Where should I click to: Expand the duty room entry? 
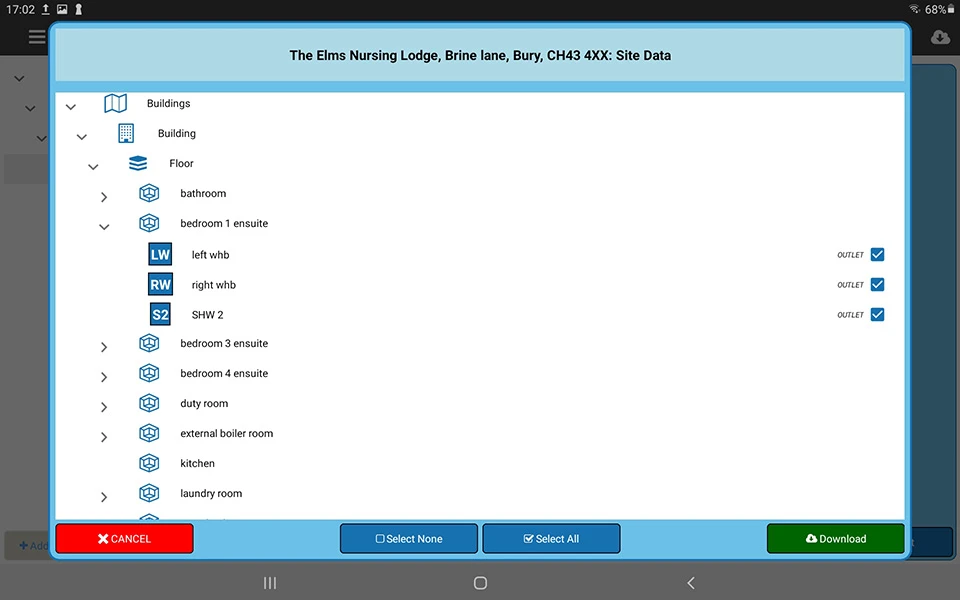[104, 406]
